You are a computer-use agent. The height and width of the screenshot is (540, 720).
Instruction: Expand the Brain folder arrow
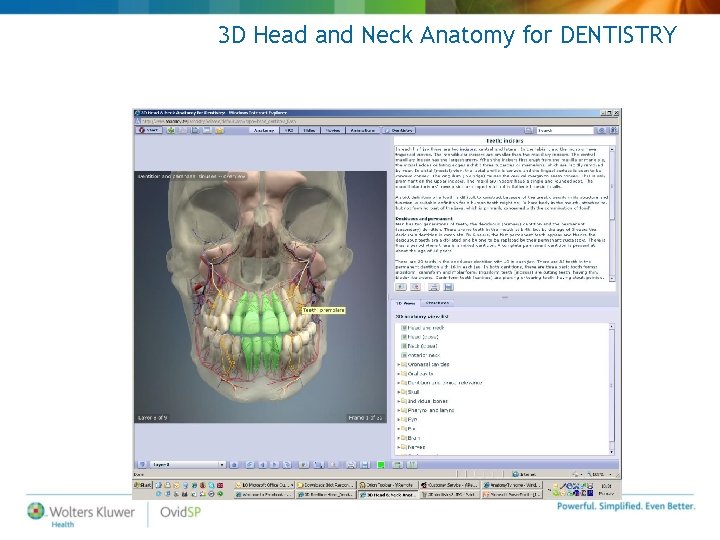pos(398,438)
